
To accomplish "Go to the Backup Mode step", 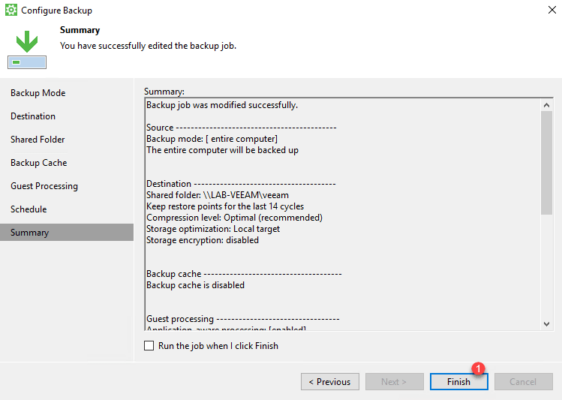I will [x=38, y=93].
